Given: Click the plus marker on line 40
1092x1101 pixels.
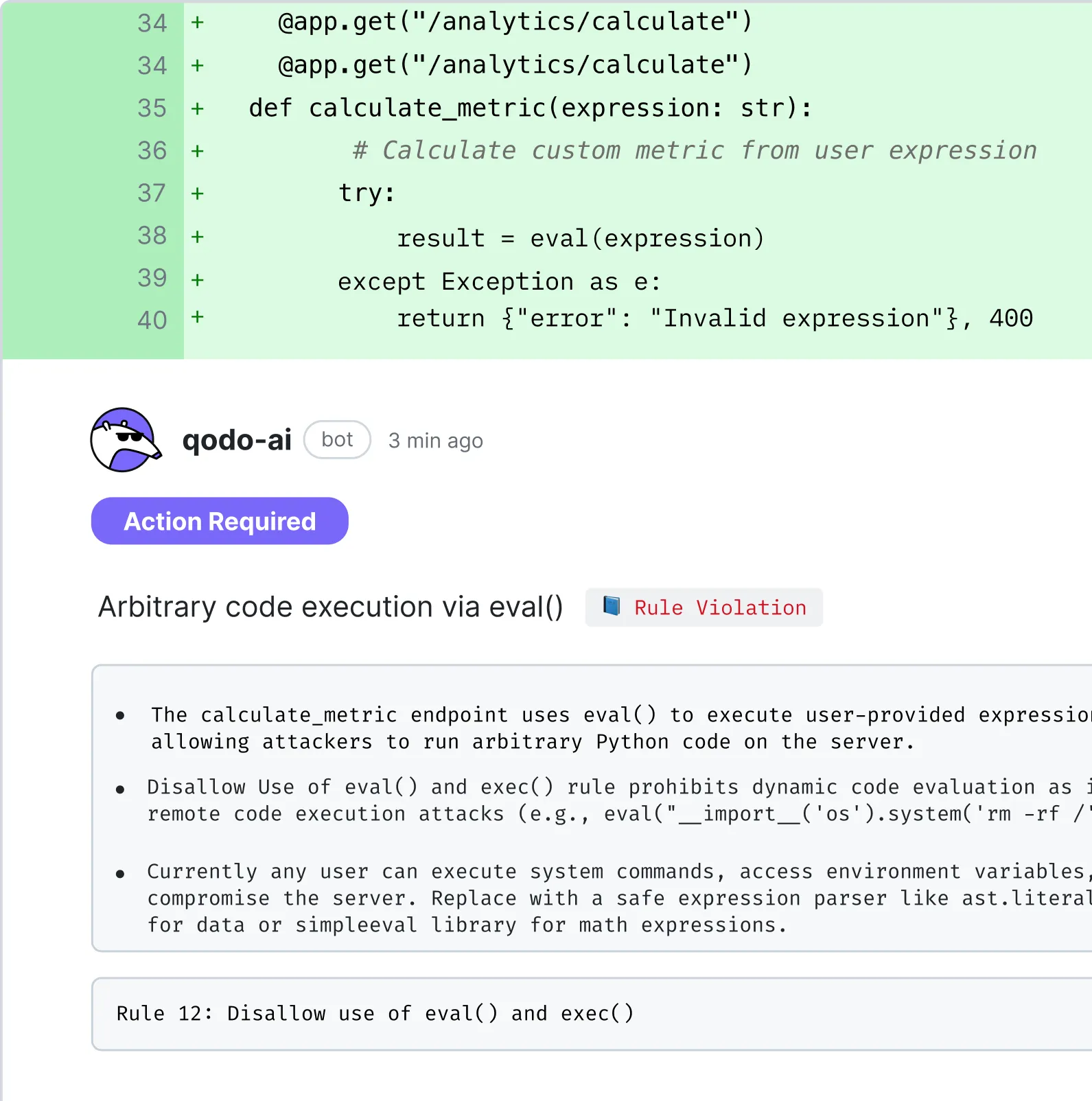Looking at the screenshot, I should point(198,317).
